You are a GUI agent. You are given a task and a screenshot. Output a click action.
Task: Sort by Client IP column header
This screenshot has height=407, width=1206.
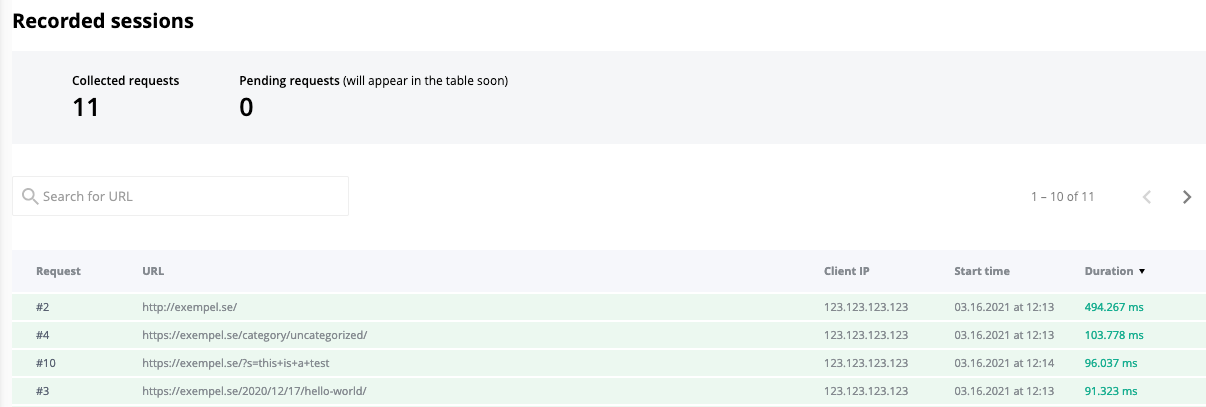(x=847, y=271)
